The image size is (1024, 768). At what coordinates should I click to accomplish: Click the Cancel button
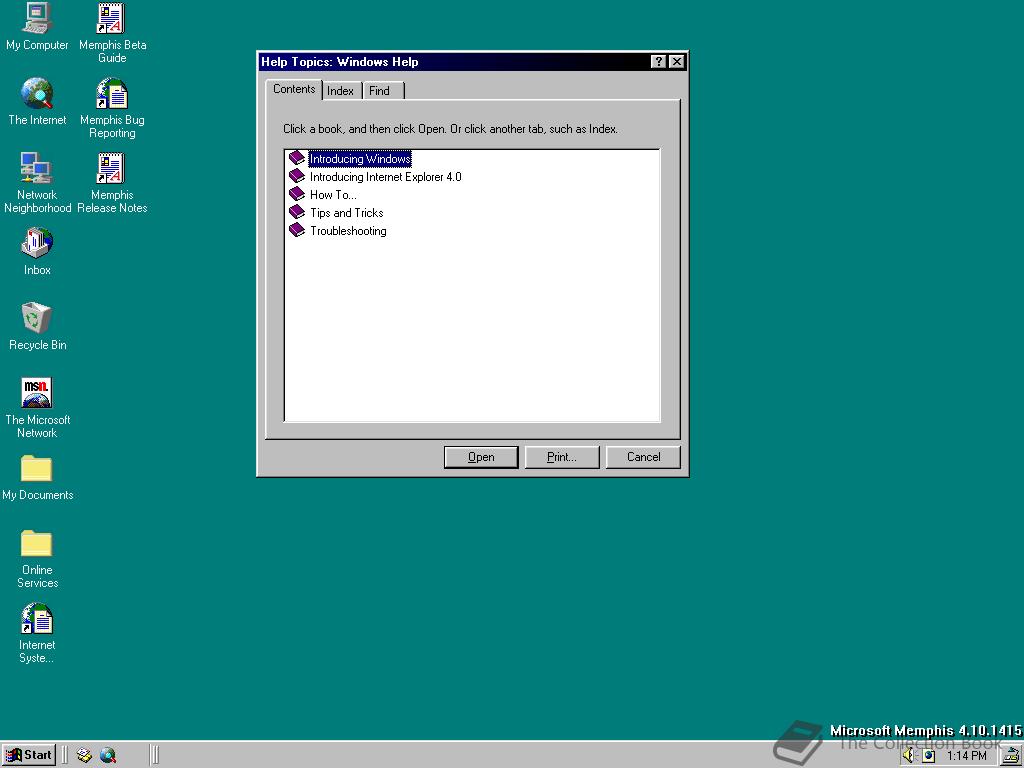(x=643, y=457)
